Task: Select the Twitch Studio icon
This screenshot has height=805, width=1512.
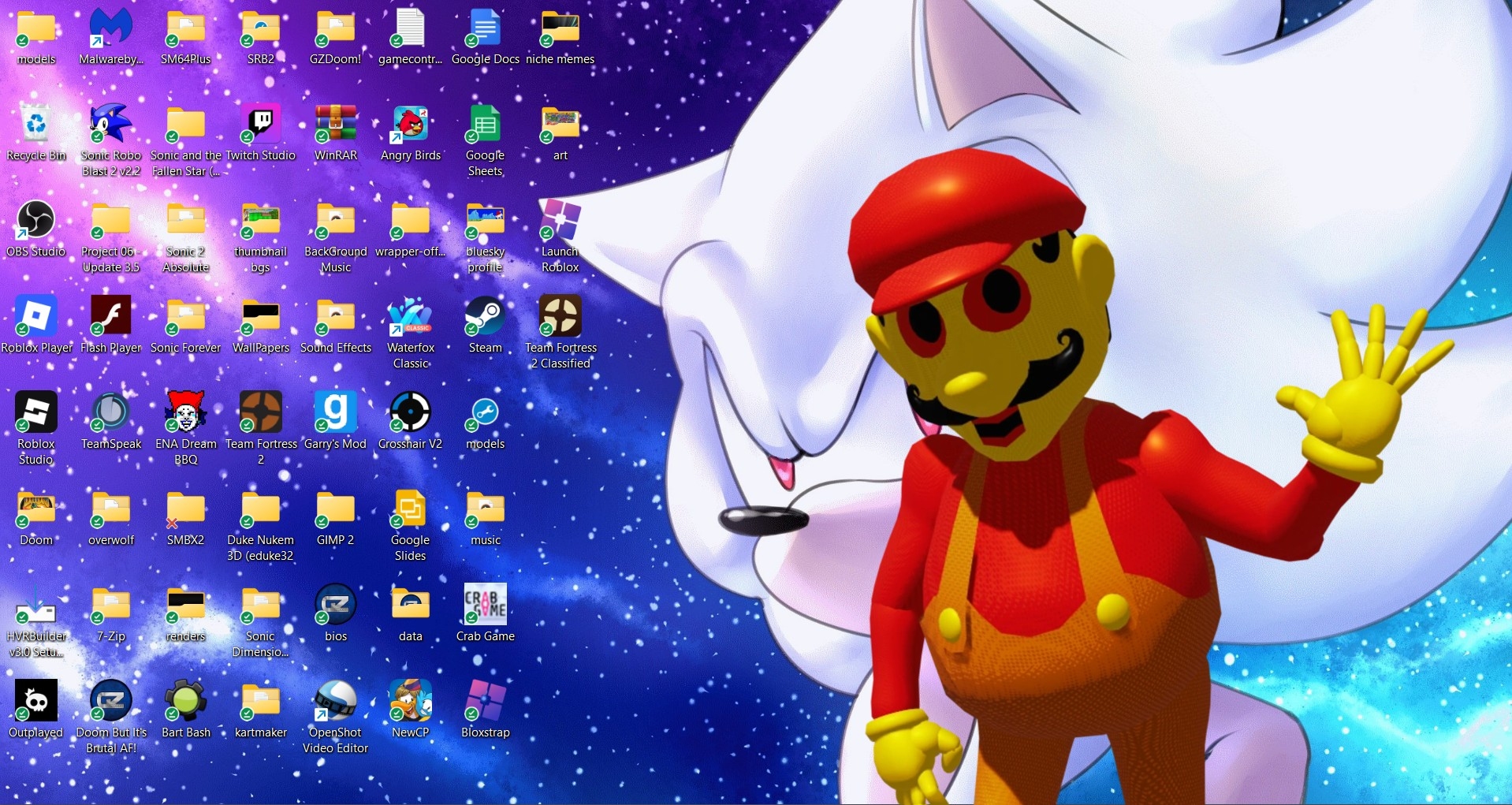Action: tap(260, 125)
